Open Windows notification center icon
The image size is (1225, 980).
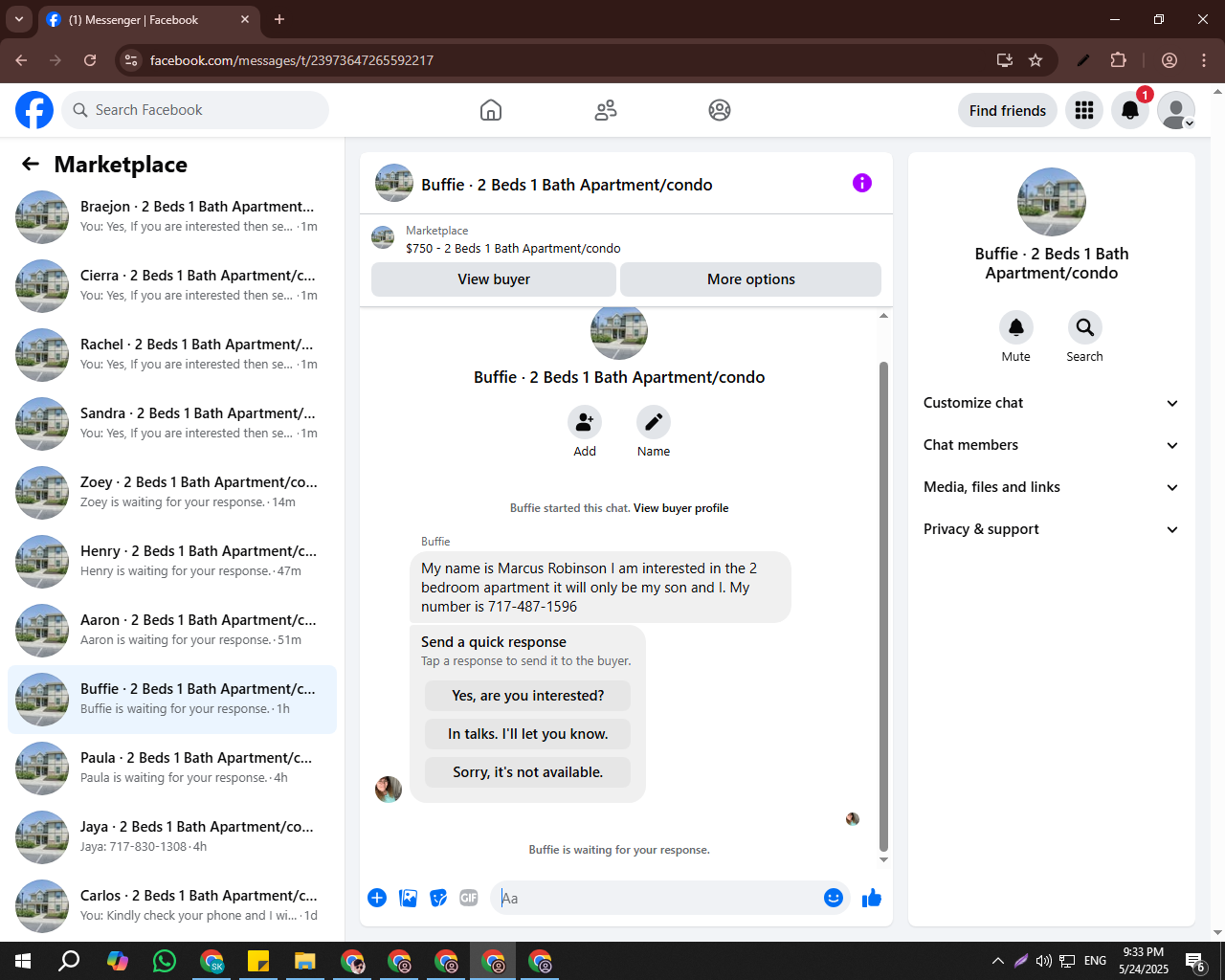tap(1195, 961)
